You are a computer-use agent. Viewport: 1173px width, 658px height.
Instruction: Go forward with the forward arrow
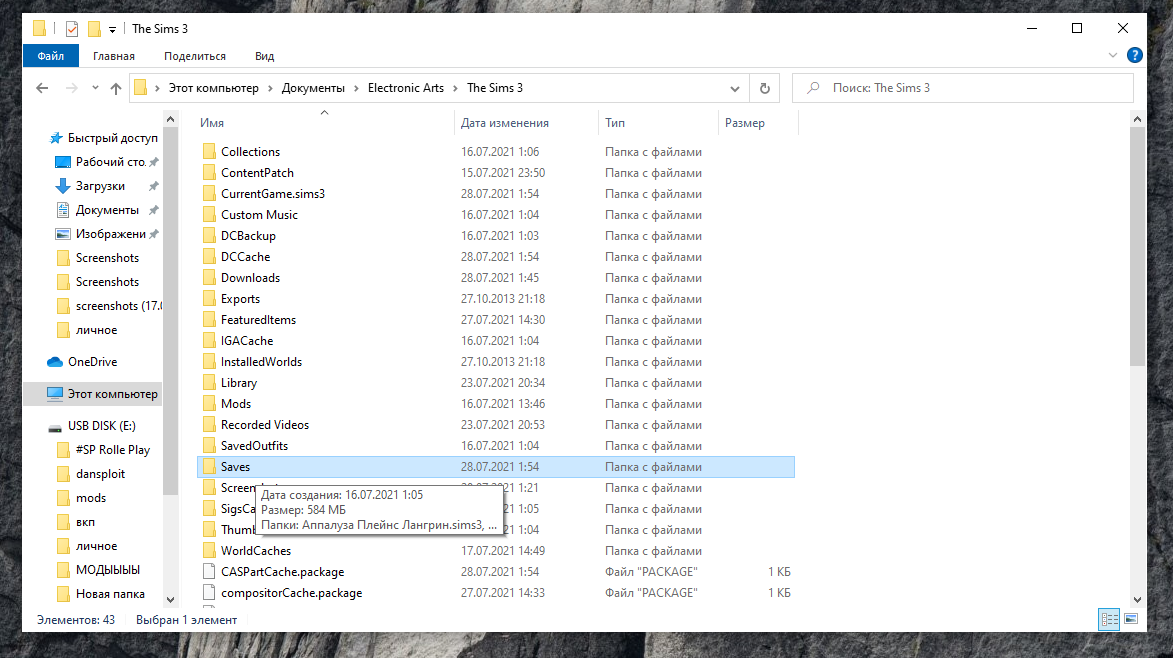pos(72,88)
